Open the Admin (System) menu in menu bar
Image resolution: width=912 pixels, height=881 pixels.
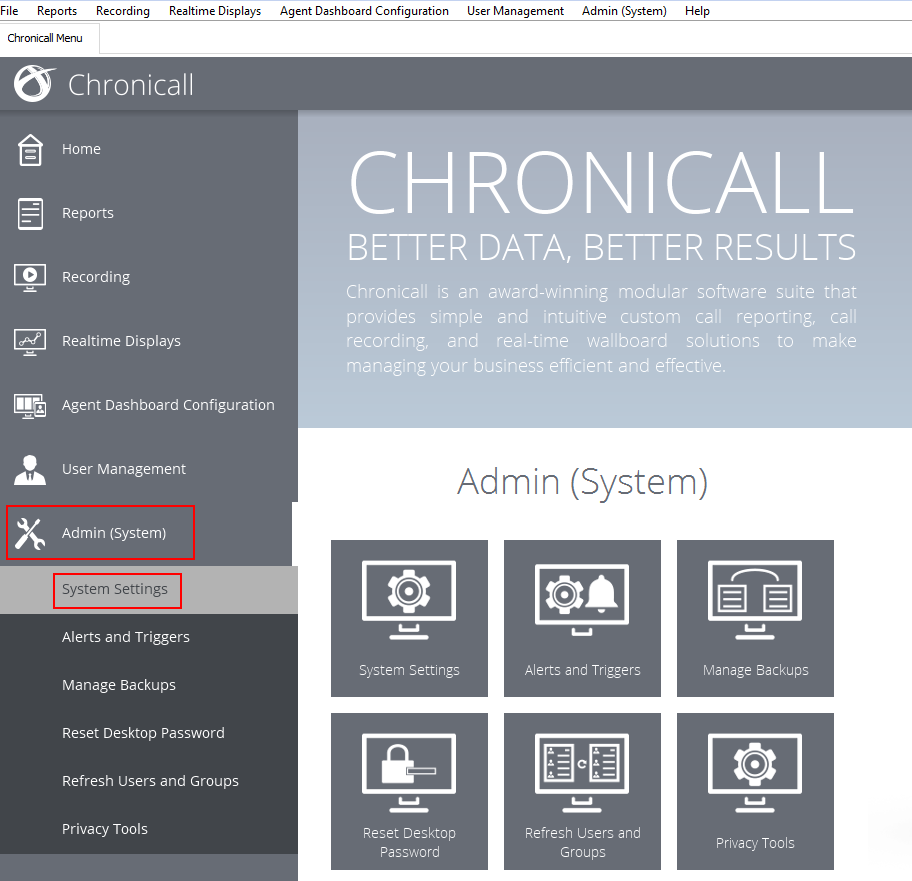624,10
